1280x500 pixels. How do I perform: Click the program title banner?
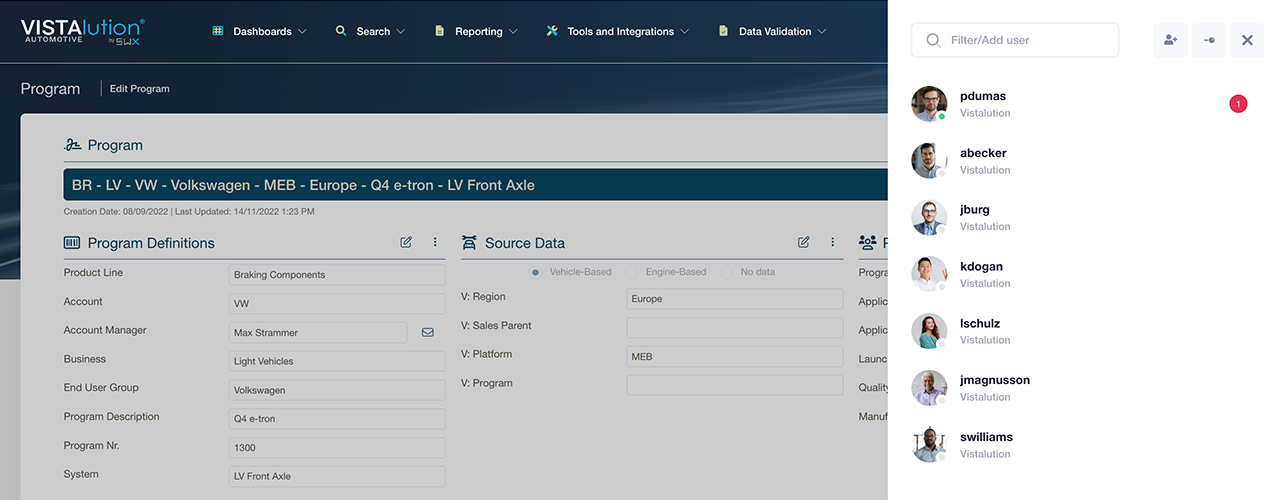476,185
